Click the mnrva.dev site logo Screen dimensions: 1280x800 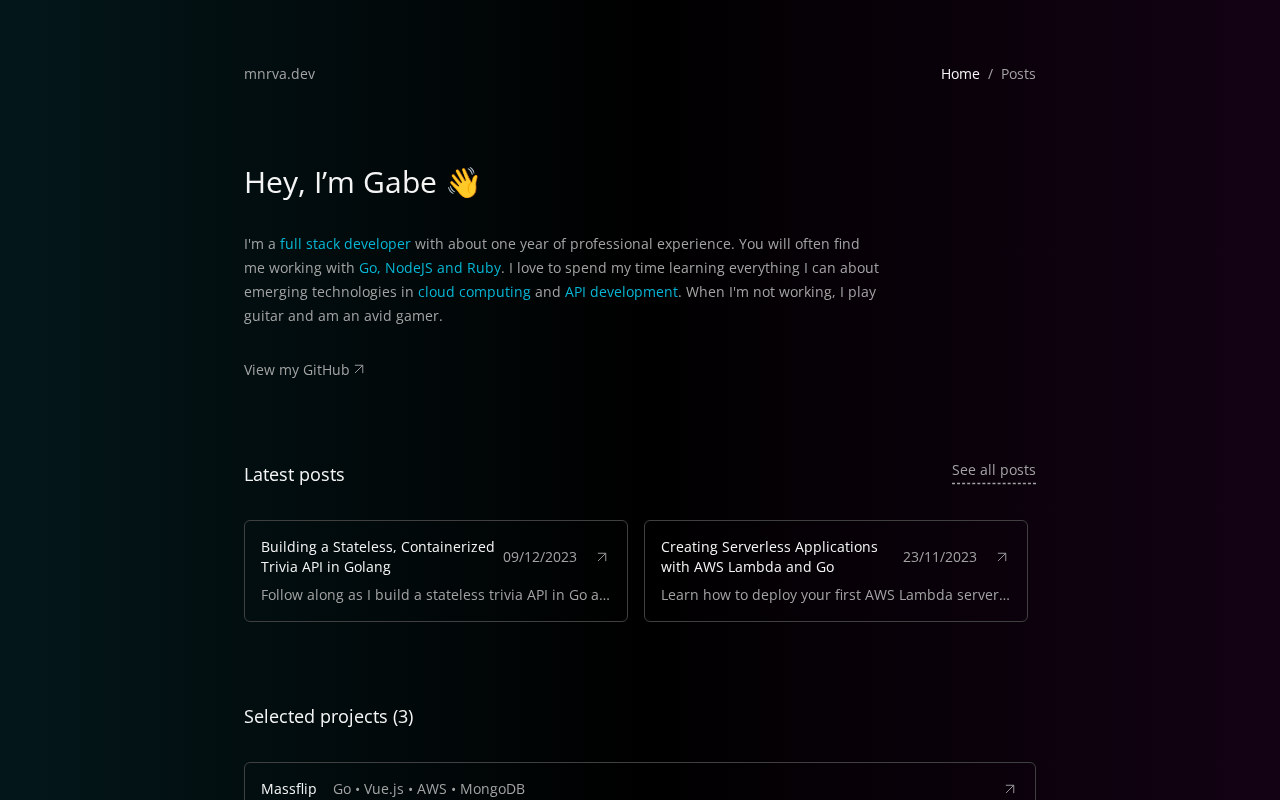[x=279, y=74]
